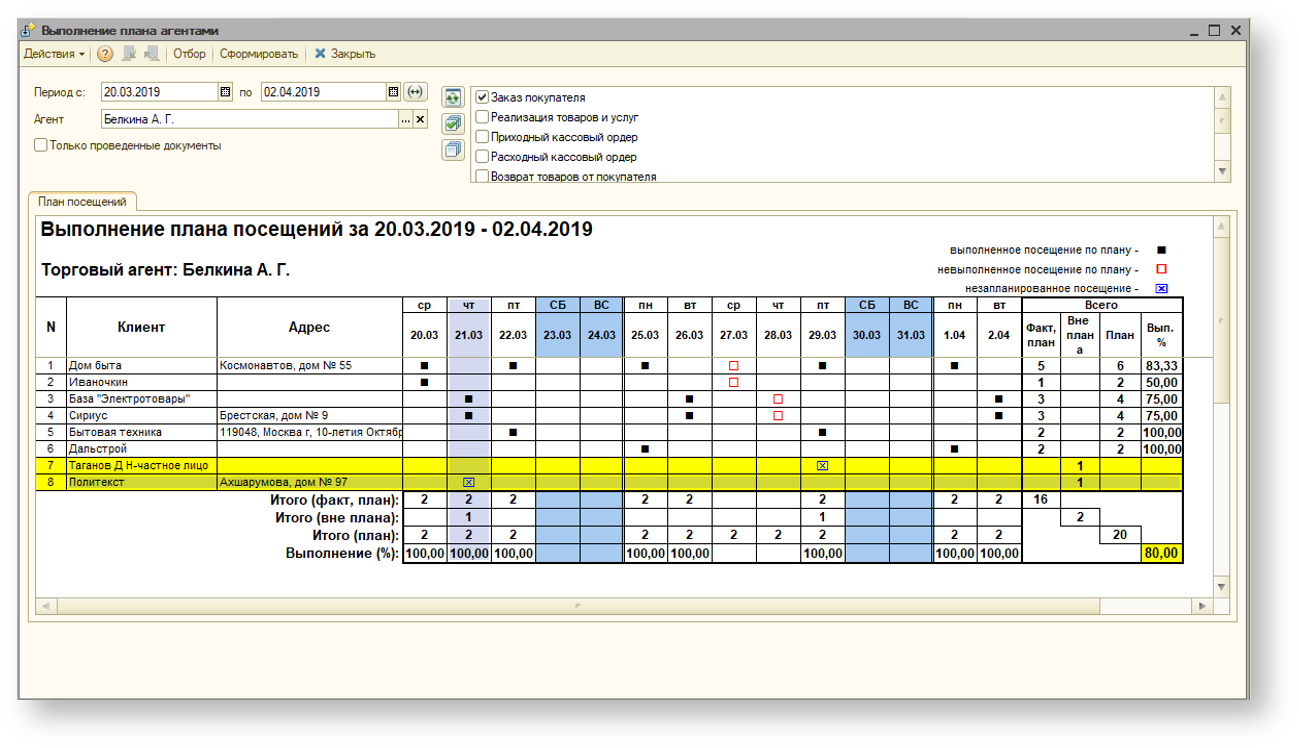This screenshot has width=1299, height=748.
Task: Click address Брестская, дом № 9
Action: coord(310,415)
